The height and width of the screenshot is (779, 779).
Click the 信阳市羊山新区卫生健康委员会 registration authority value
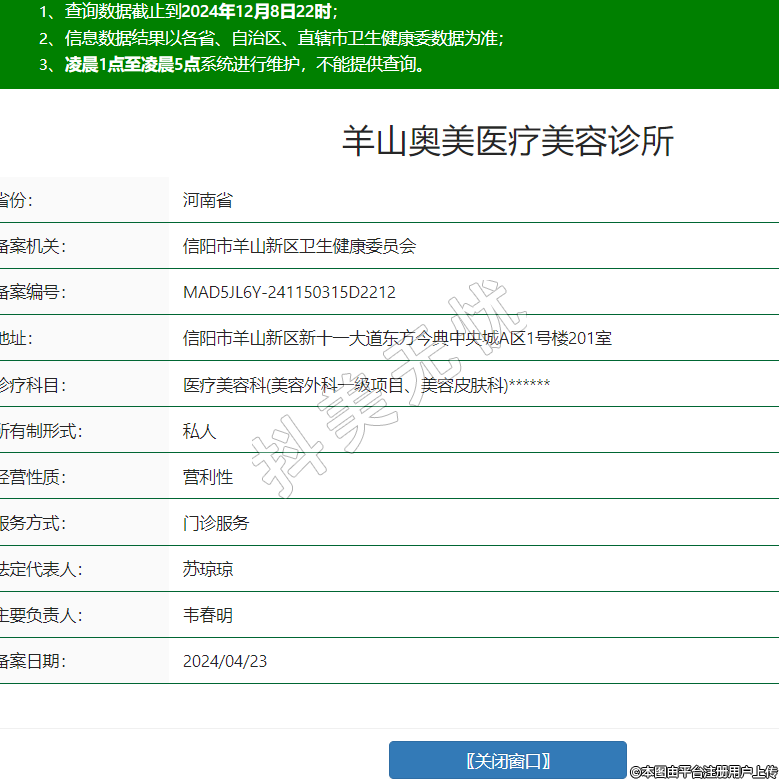coord(299,246)
